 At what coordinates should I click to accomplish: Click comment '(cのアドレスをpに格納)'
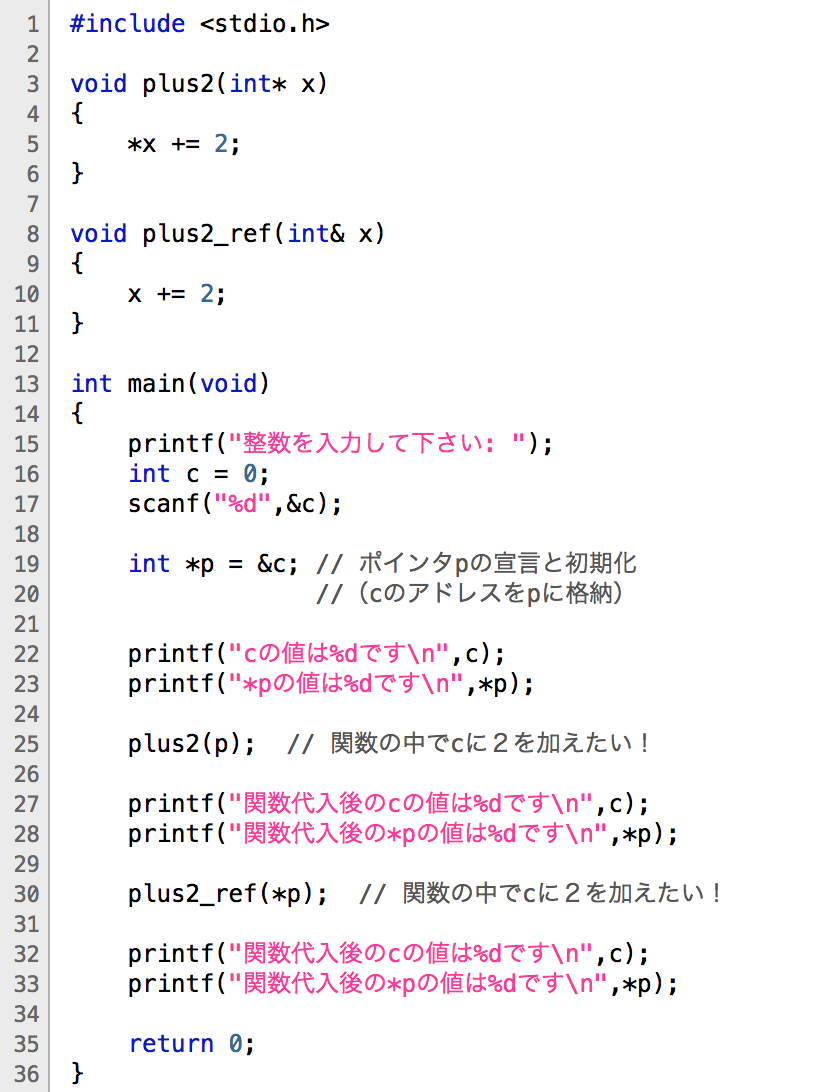coord(470,593)
